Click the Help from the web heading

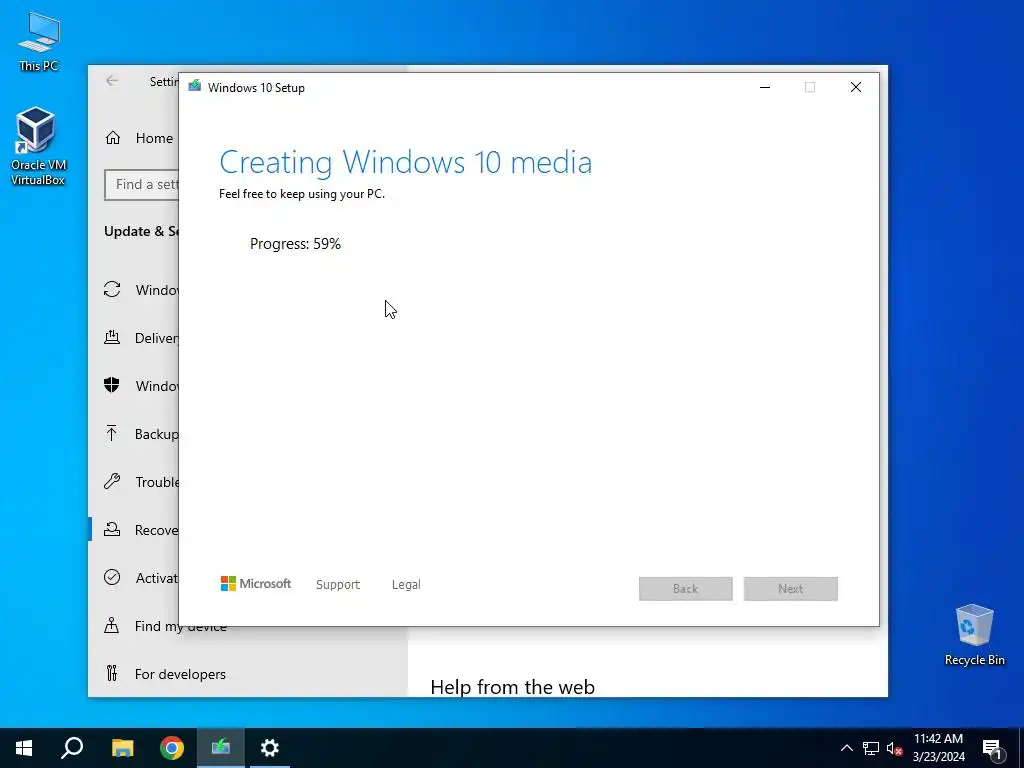(513, 687)
